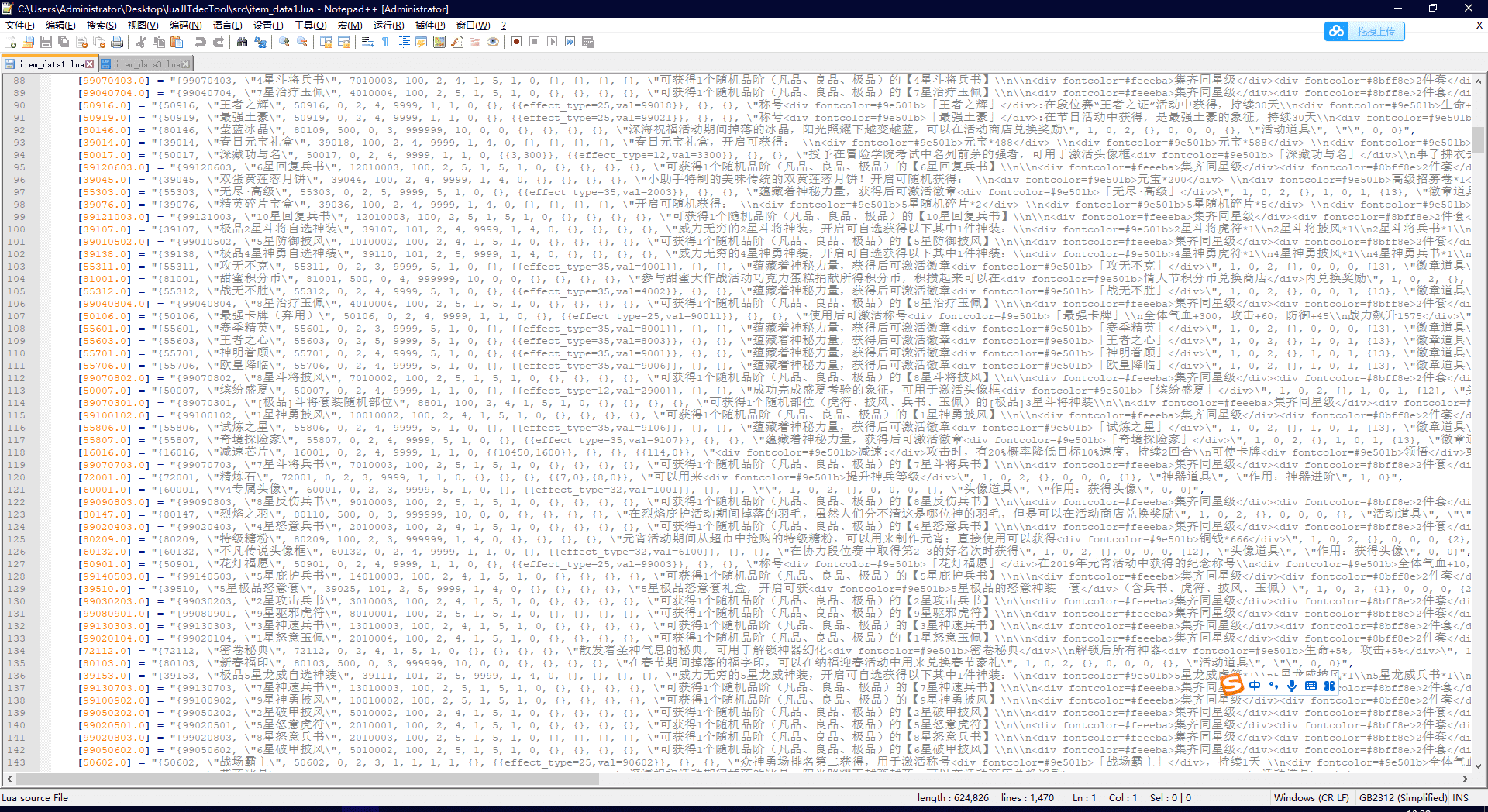Viewport: 1488px width, 812px height.
Task: Undo the last action with the Undo arrow
Action: point(201,42)
